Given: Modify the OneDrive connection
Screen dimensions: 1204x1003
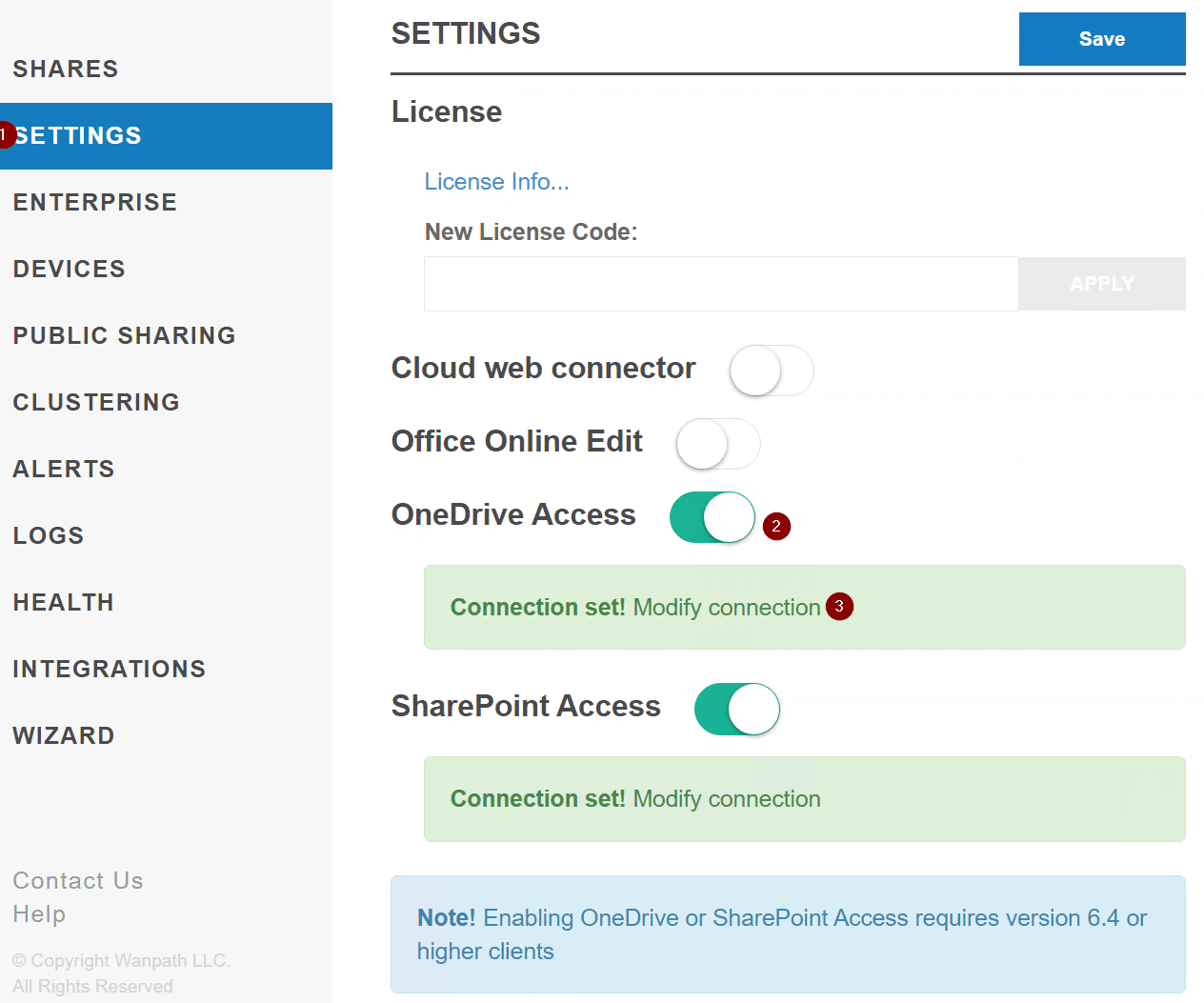Looking at the screenshot, I should (x=726, y=607).
